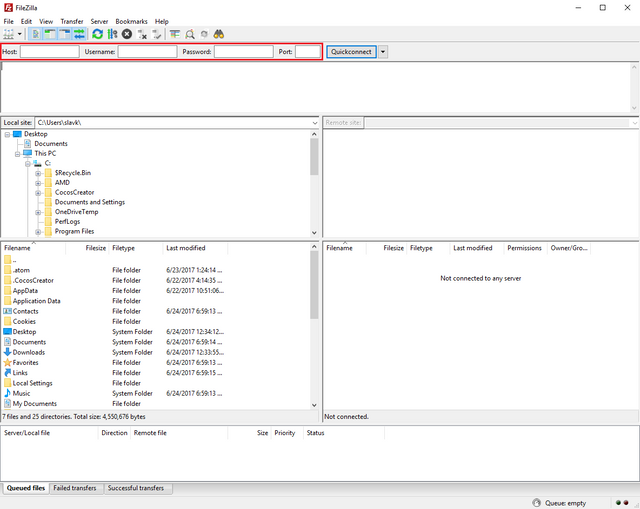
Task: Open the Quickconnect history dropdown
Action: click(383, 52)
